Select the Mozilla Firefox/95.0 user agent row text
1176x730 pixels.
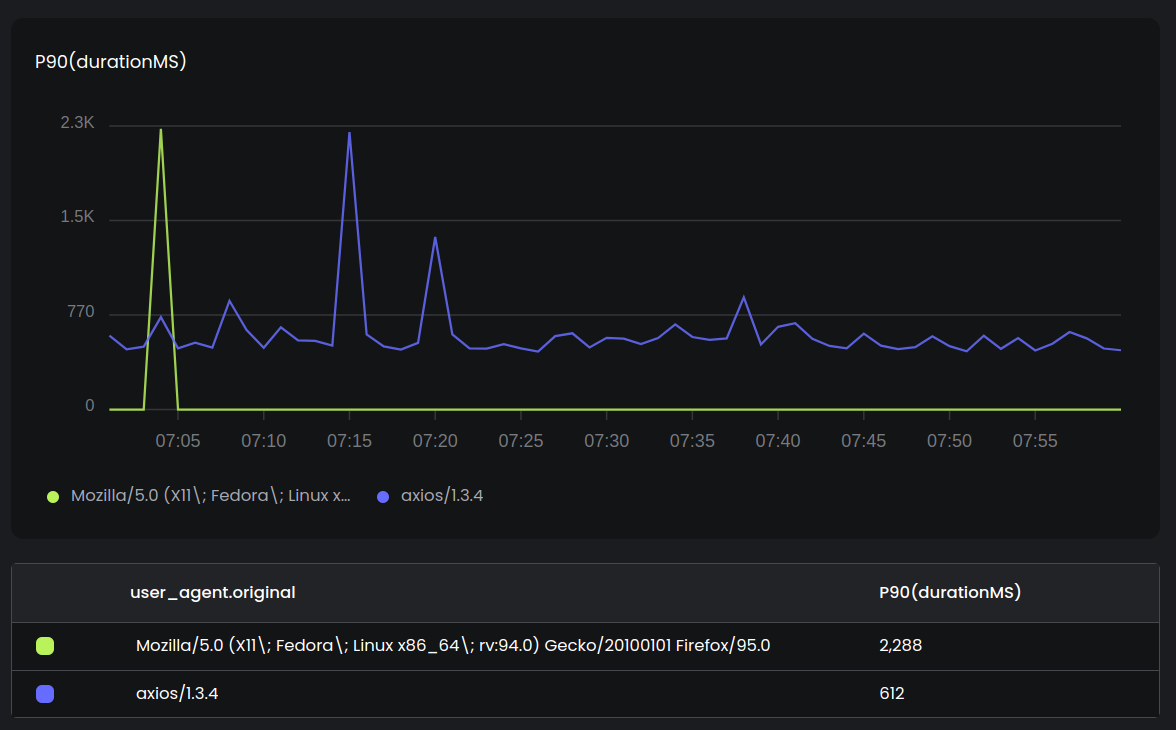pos(453,646)
